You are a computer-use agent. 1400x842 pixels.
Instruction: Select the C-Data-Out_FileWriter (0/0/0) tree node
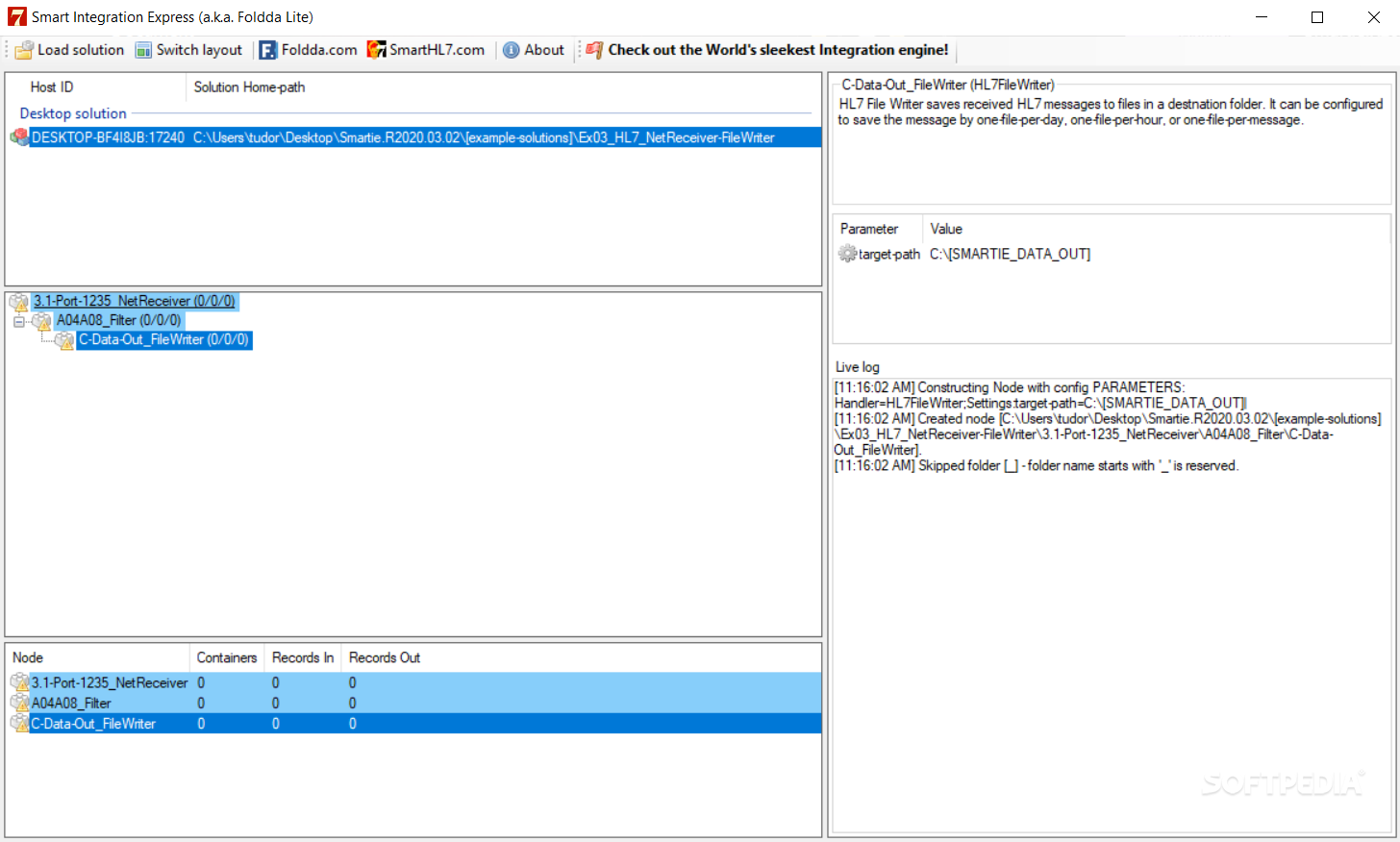tap(164, 340)
